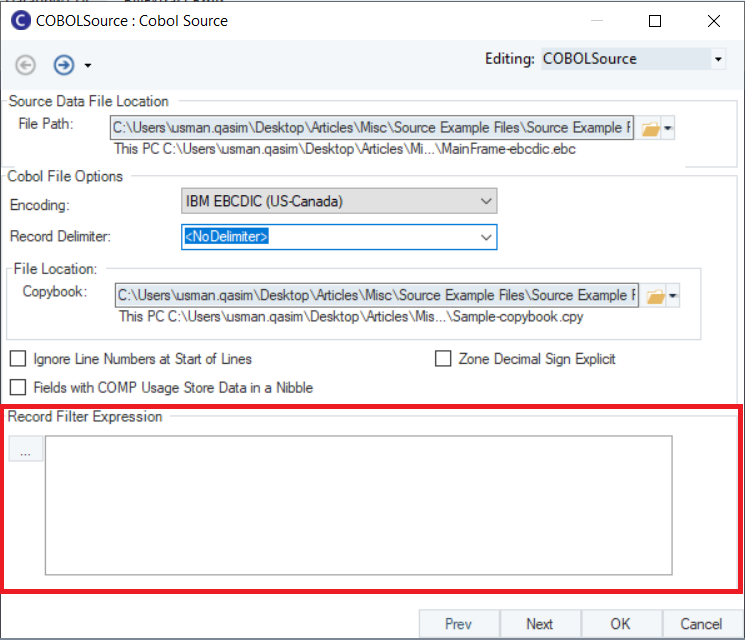The image size is (745, 640).
Task: Click inside the Record Filter Expression text area
Action: click(358, 504)
